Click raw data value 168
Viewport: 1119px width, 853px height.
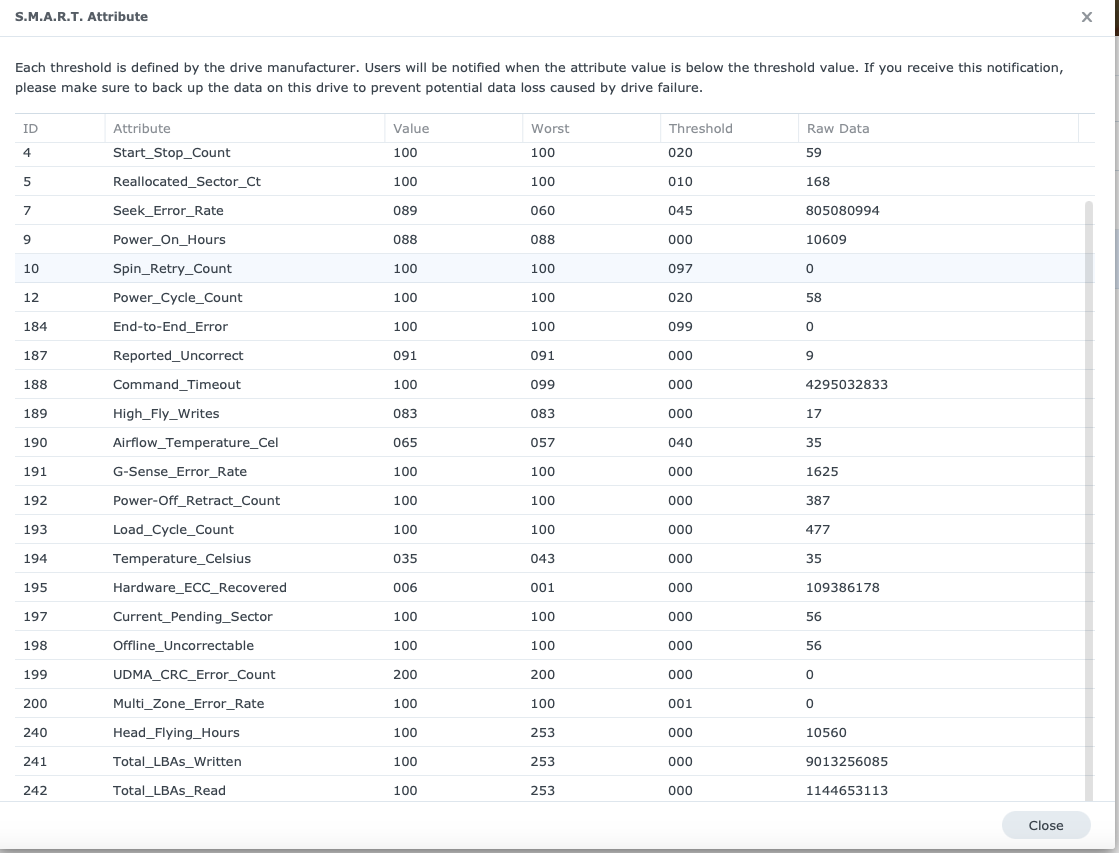(817, 182)
